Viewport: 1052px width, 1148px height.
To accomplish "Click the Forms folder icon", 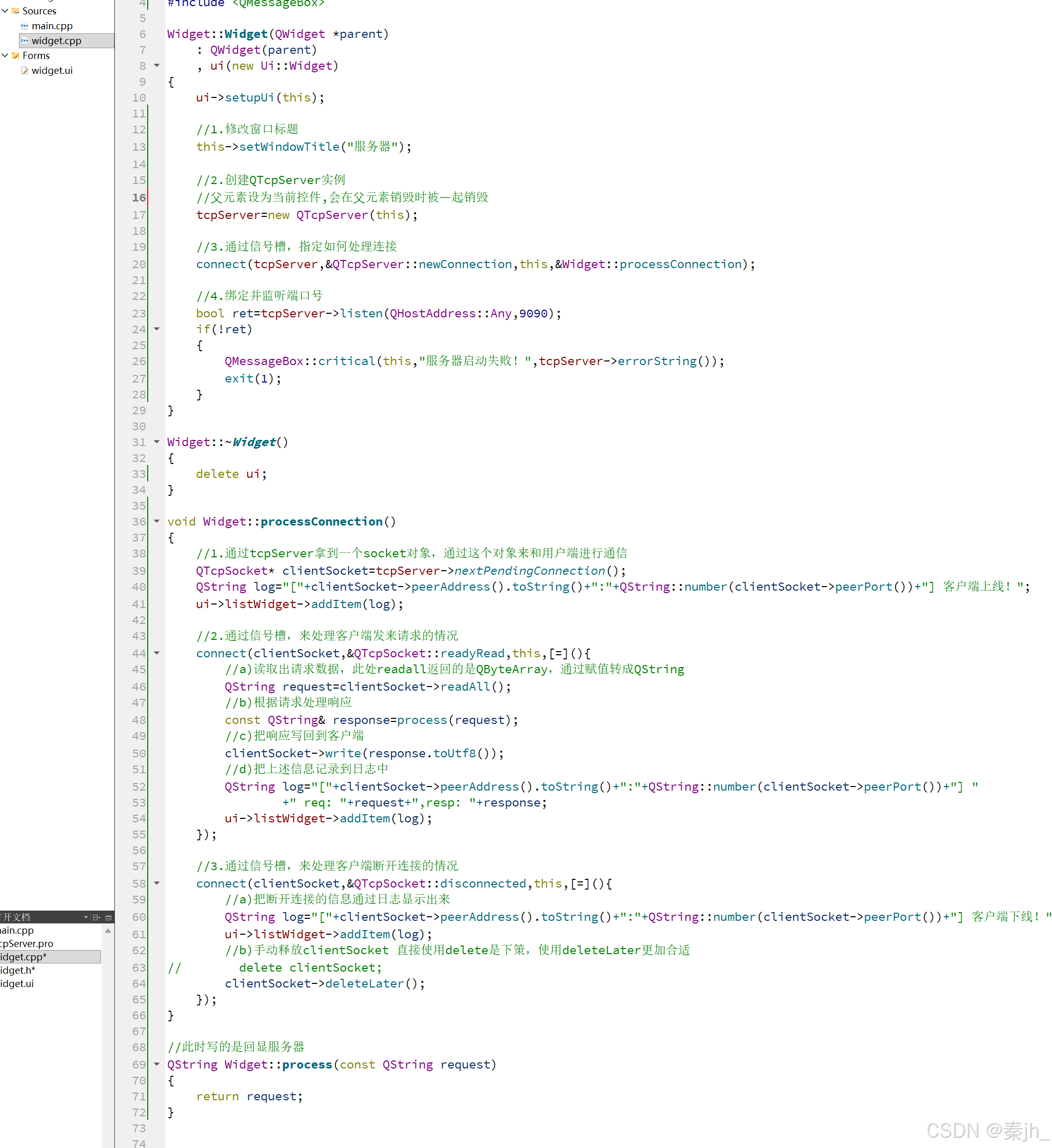I will coord(15,55).
